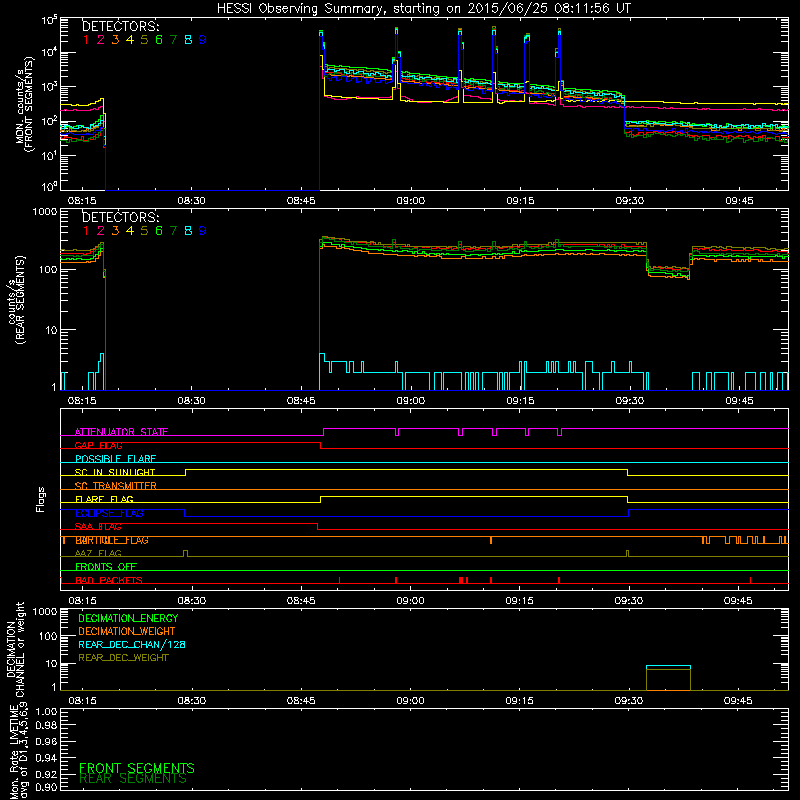Click the HESSI Observing Summary title text

(x=423, y=8)
